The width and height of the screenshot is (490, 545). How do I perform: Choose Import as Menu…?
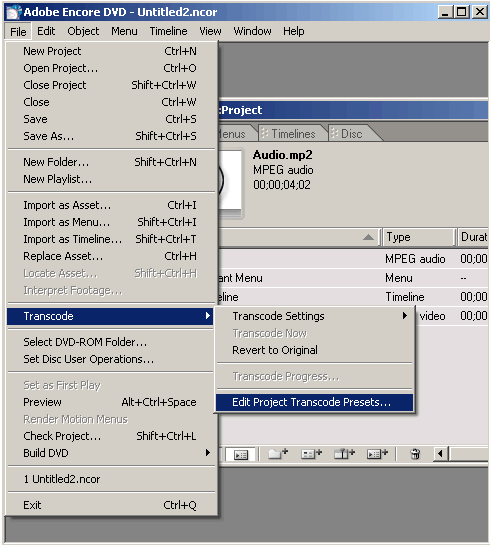click(111, 222)
